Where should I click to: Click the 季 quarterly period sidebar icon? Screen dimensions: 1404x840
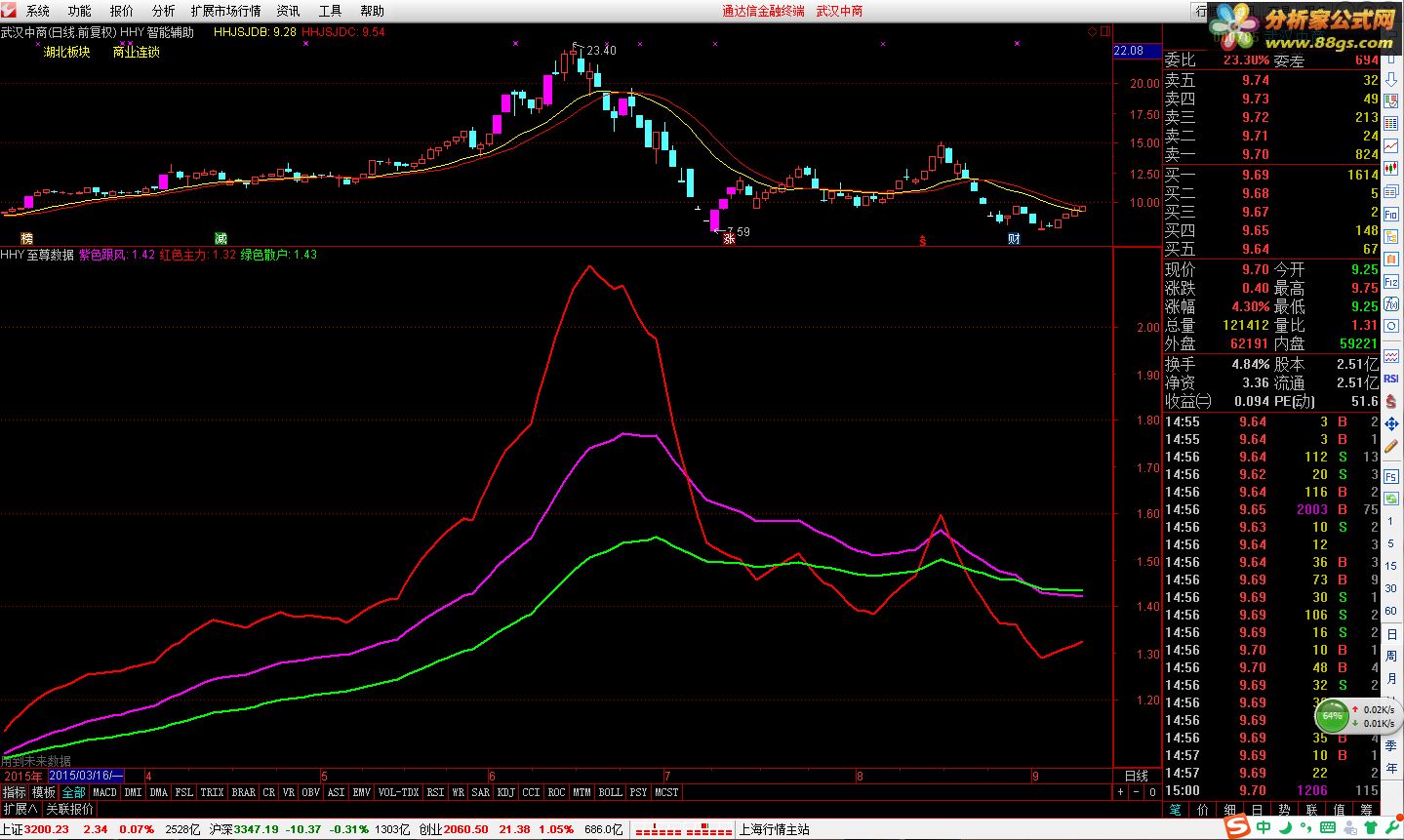(x=1391, y=744)
